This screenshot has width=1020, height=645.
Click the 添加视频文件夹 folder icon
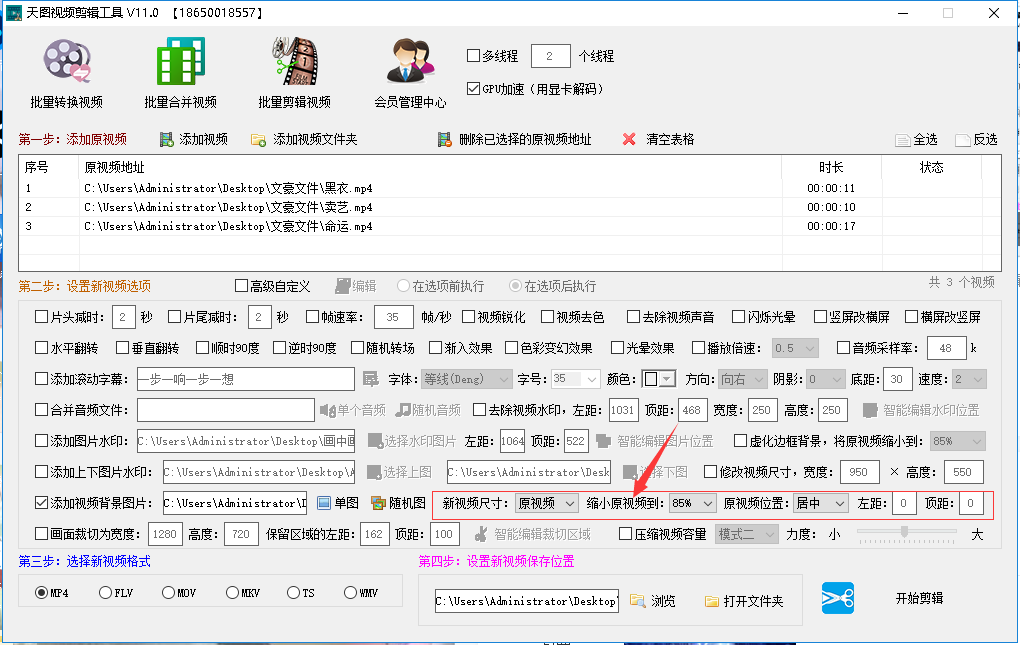pyautogui.click(x=258, y=140)
